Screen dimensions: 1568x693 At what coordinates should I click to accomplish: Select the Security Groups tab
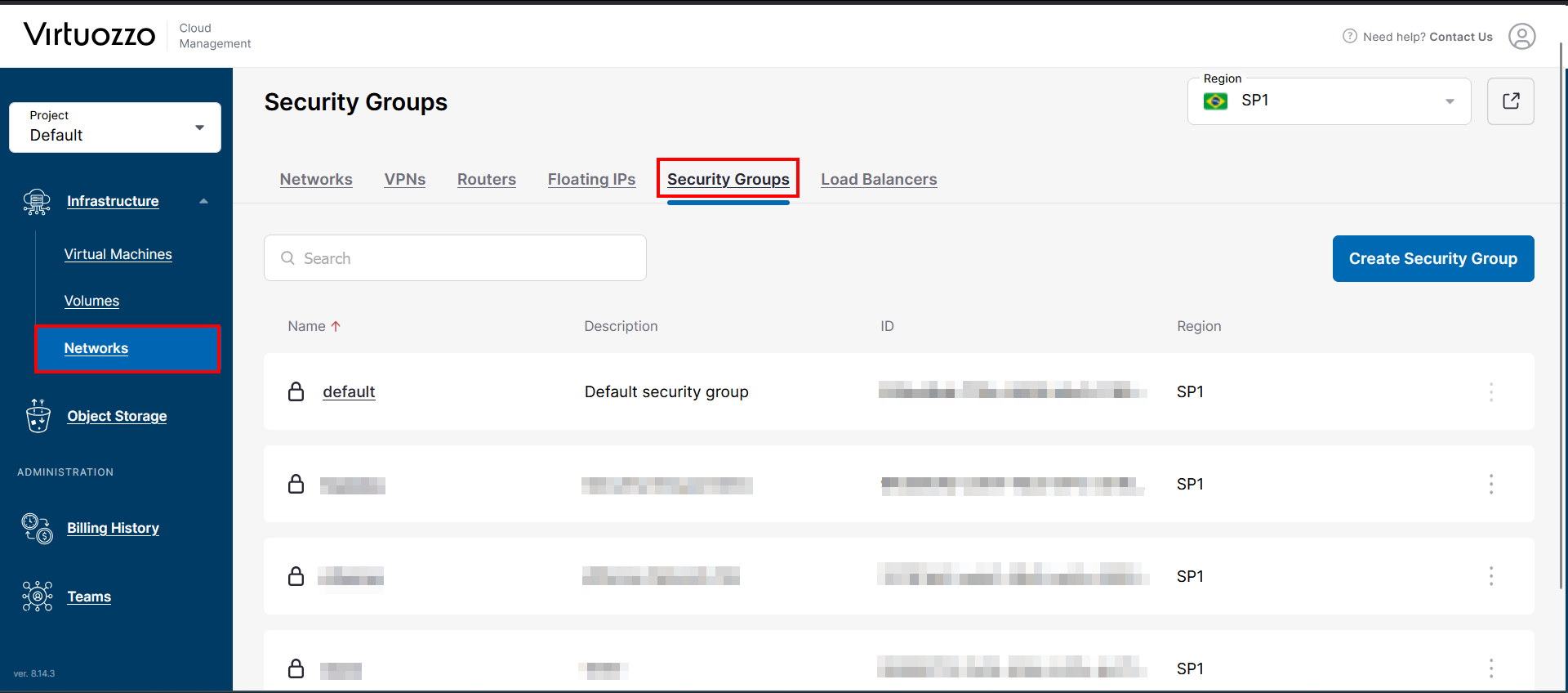click(x=728, y=179)
